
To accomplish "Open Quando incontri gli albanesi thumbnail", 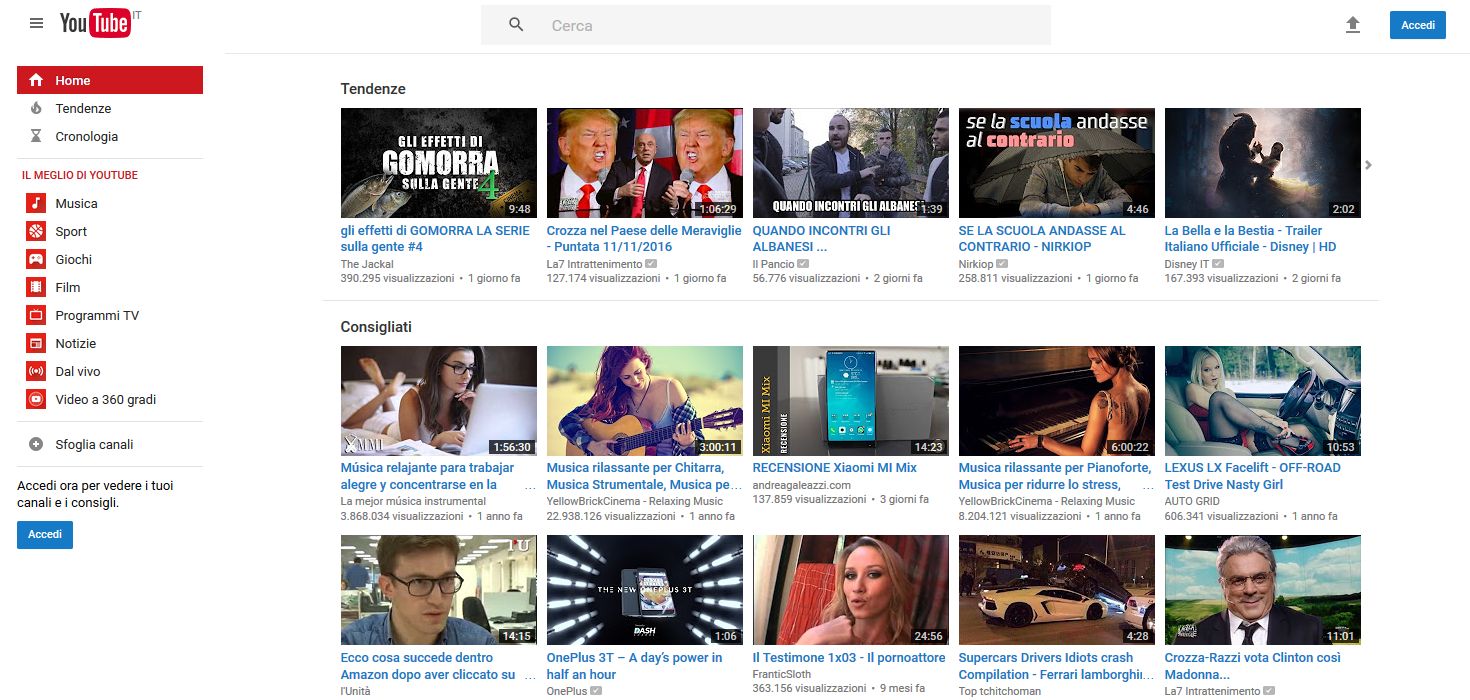I will coord(851,163).
